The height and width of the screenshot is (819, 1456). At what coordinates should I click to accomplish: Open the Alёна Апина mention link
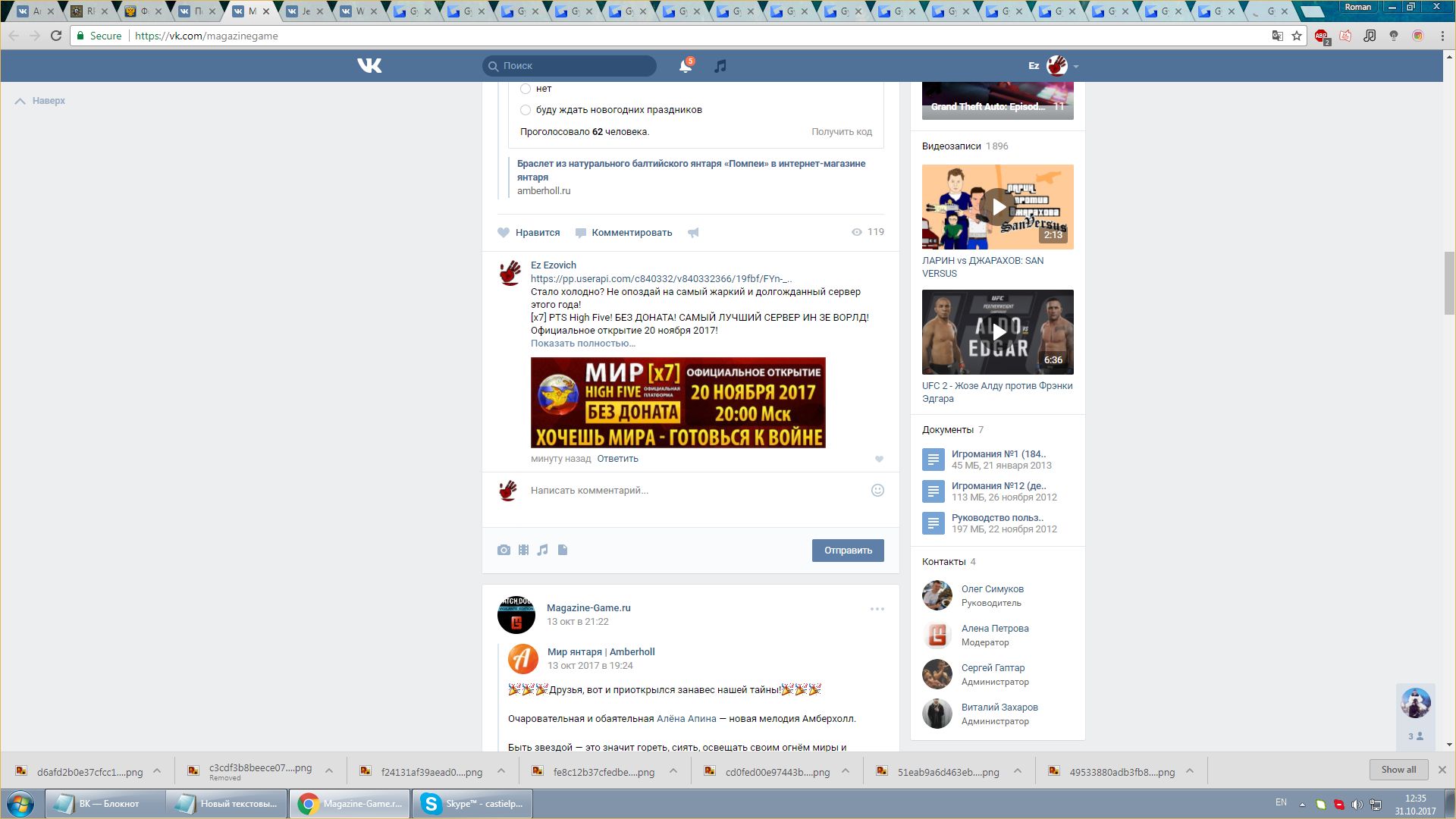point(686,719)
